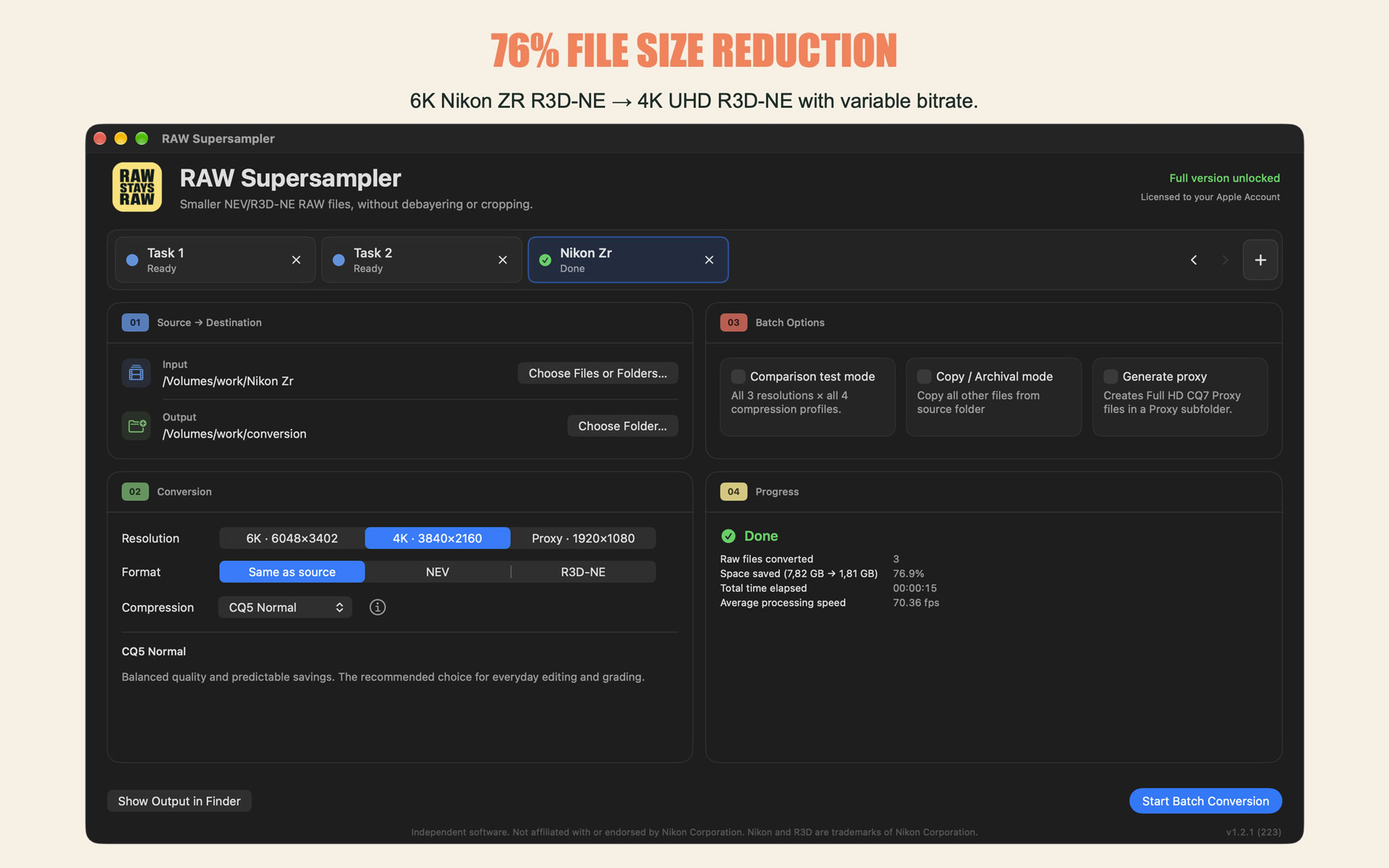Click Choose Files or Folders button
Viewport: 1389px width, 868px height.
pos(598,373)
